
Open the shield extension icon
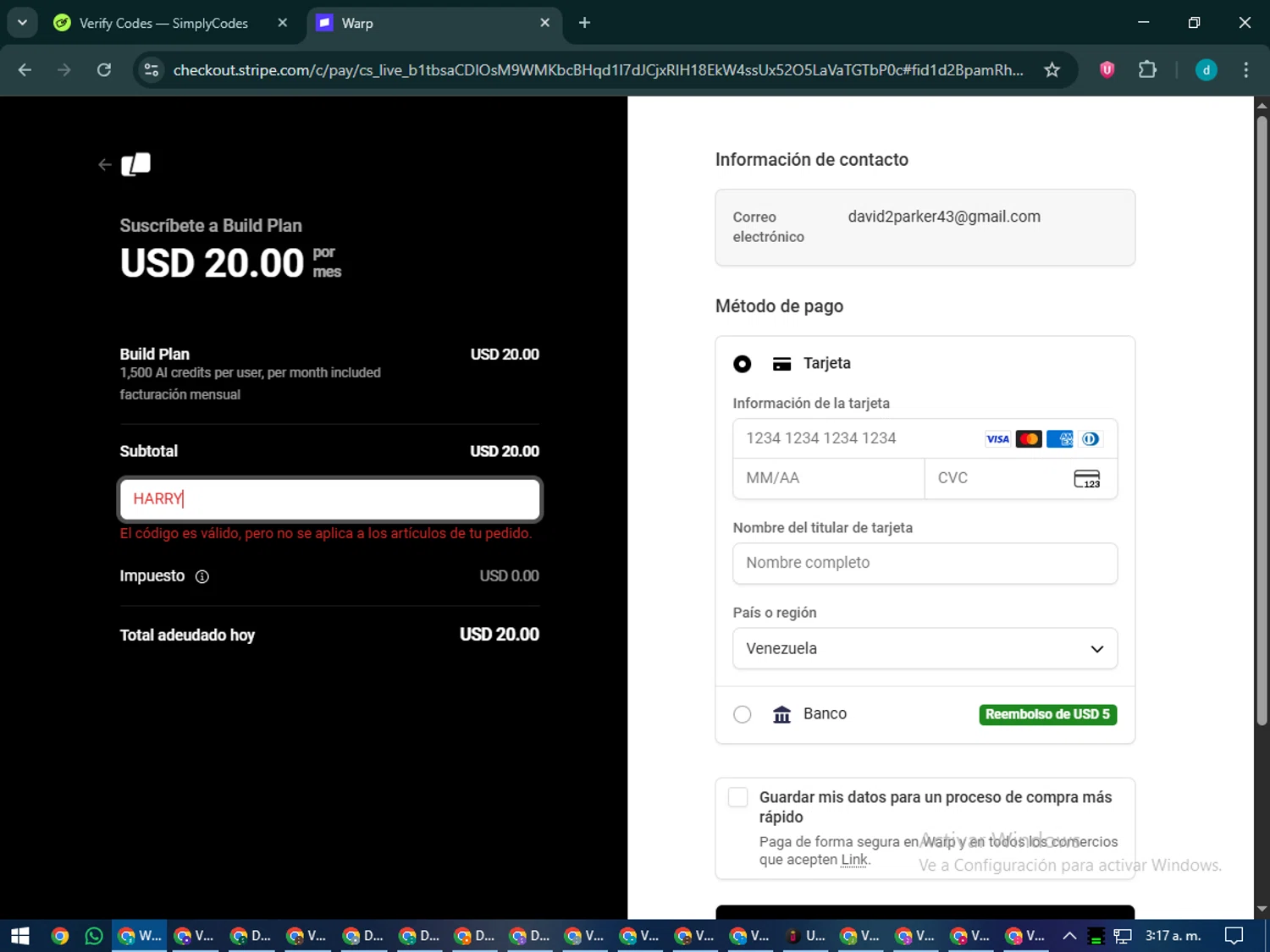(x=1107, y=70)
